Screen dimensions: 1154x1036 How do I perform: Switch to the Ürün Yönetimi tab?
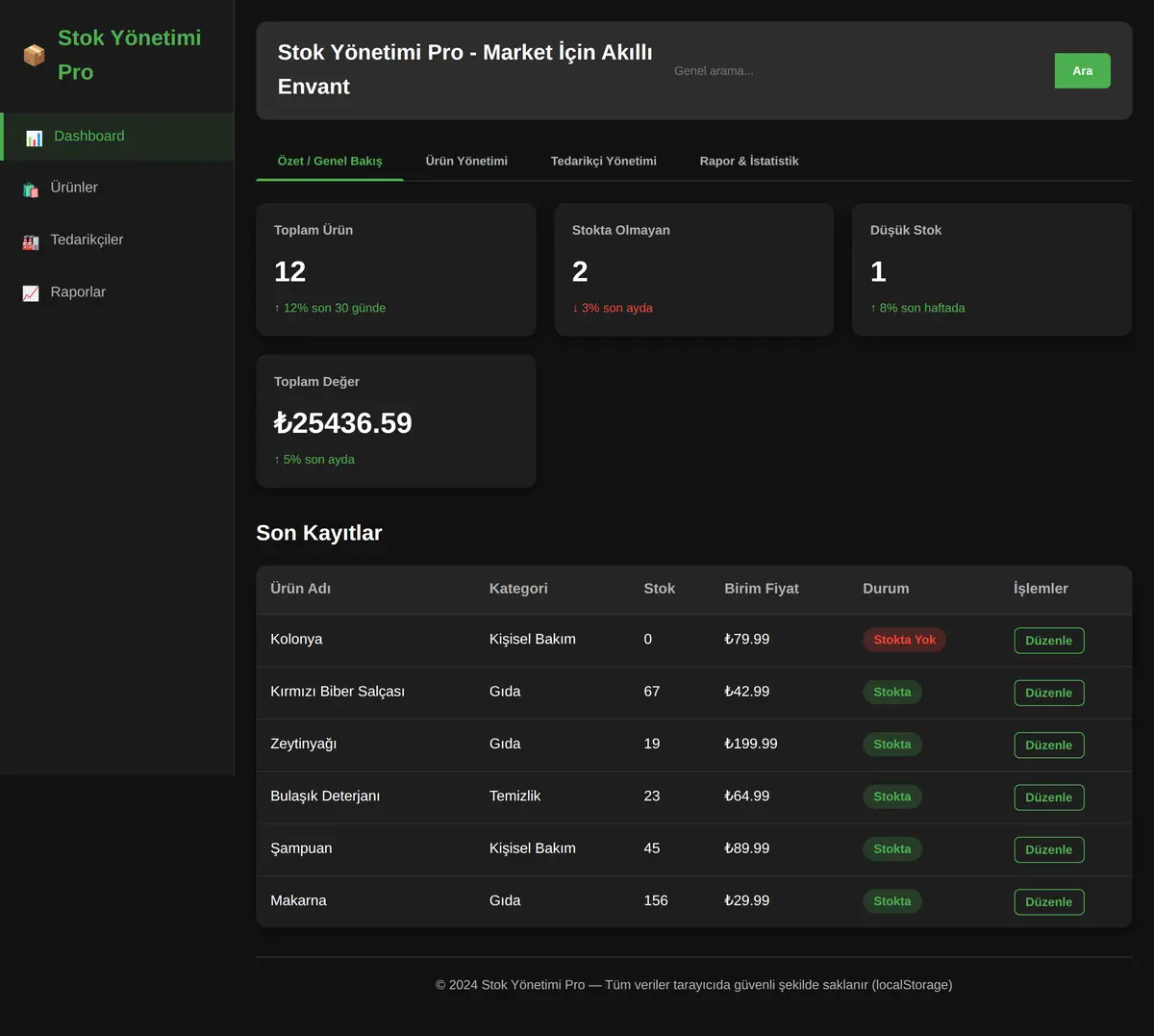point(466,161)
